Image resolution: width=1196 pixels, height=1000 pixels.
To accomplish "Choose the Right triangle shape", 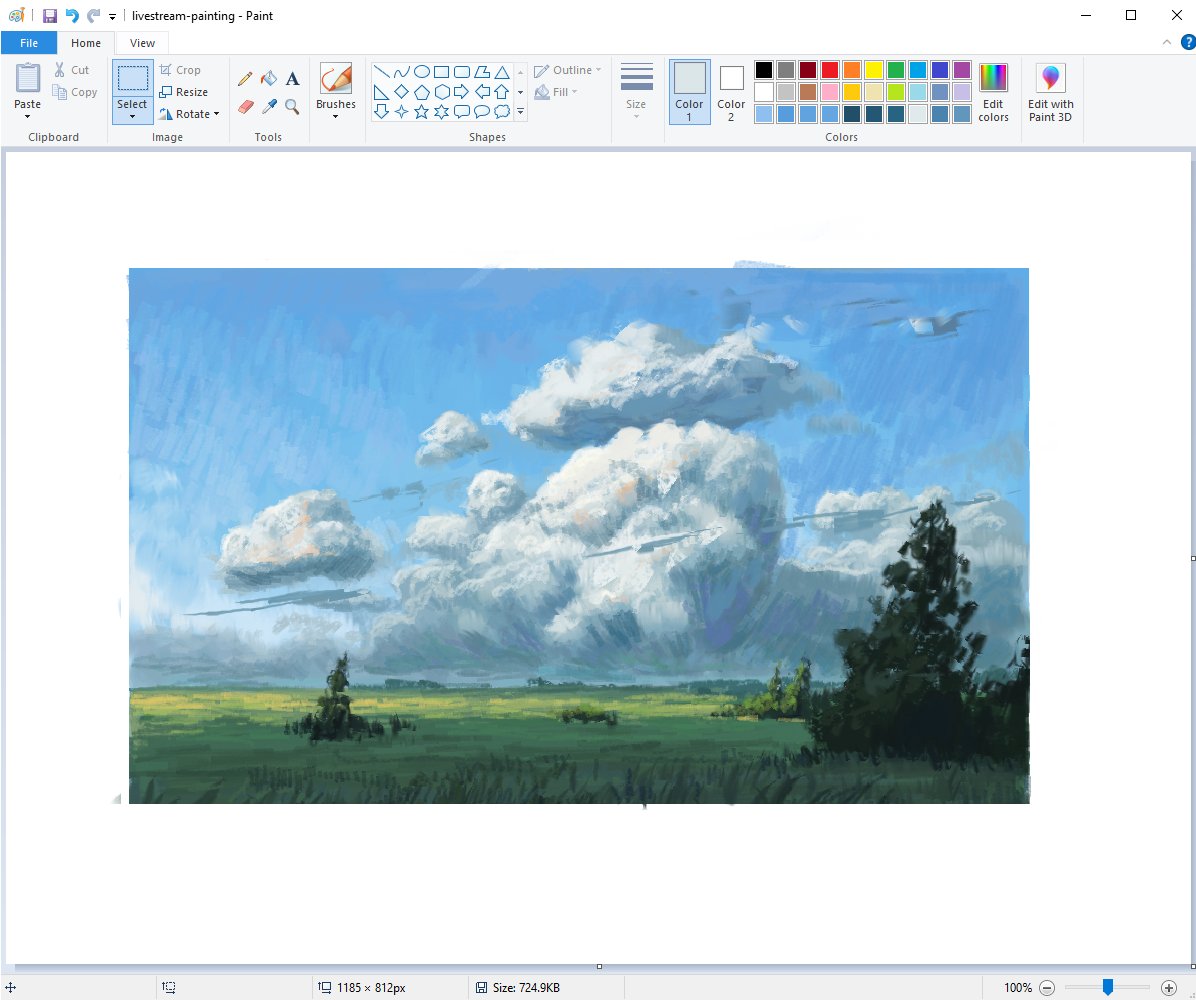I will coord(381,92).
